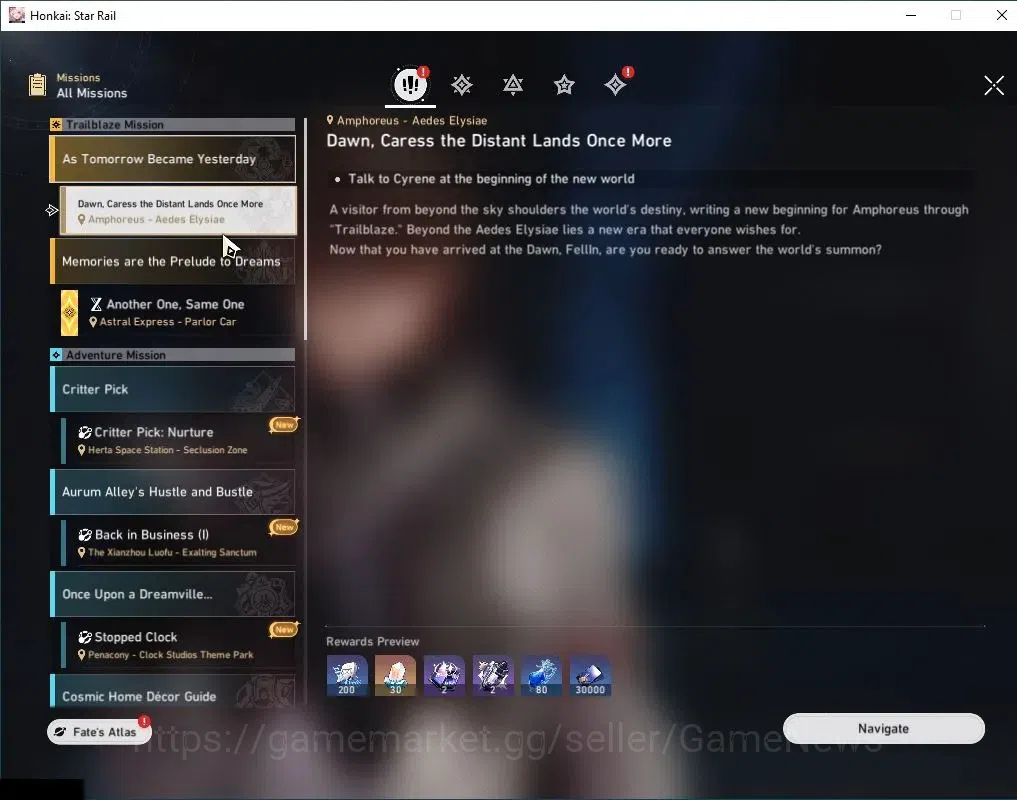The height and width of the screenshot is (800, 1017).
Task: View first purple reward item with count 2
Action: (x=444, y=675)
